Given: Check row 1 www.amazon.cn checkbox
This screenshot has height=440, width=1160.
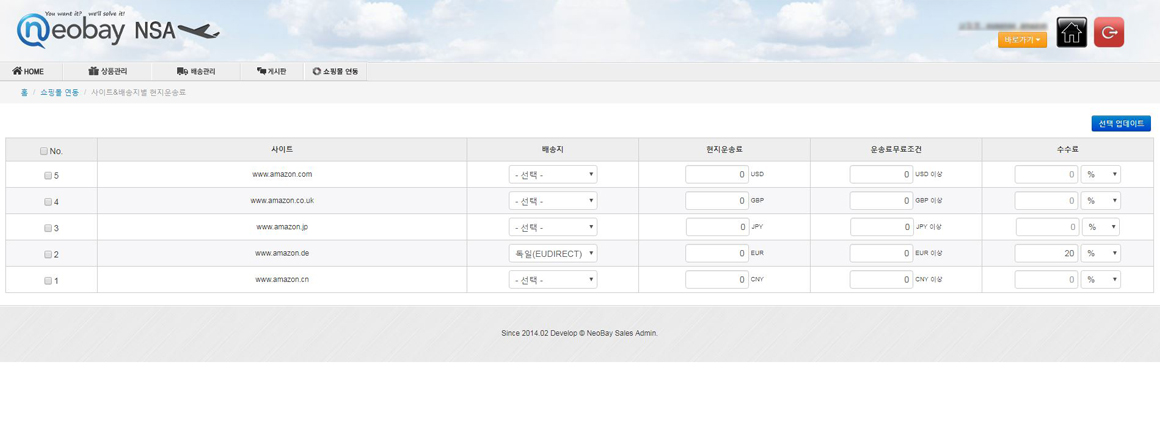Looking at the screenshot, I should [48, 280].
